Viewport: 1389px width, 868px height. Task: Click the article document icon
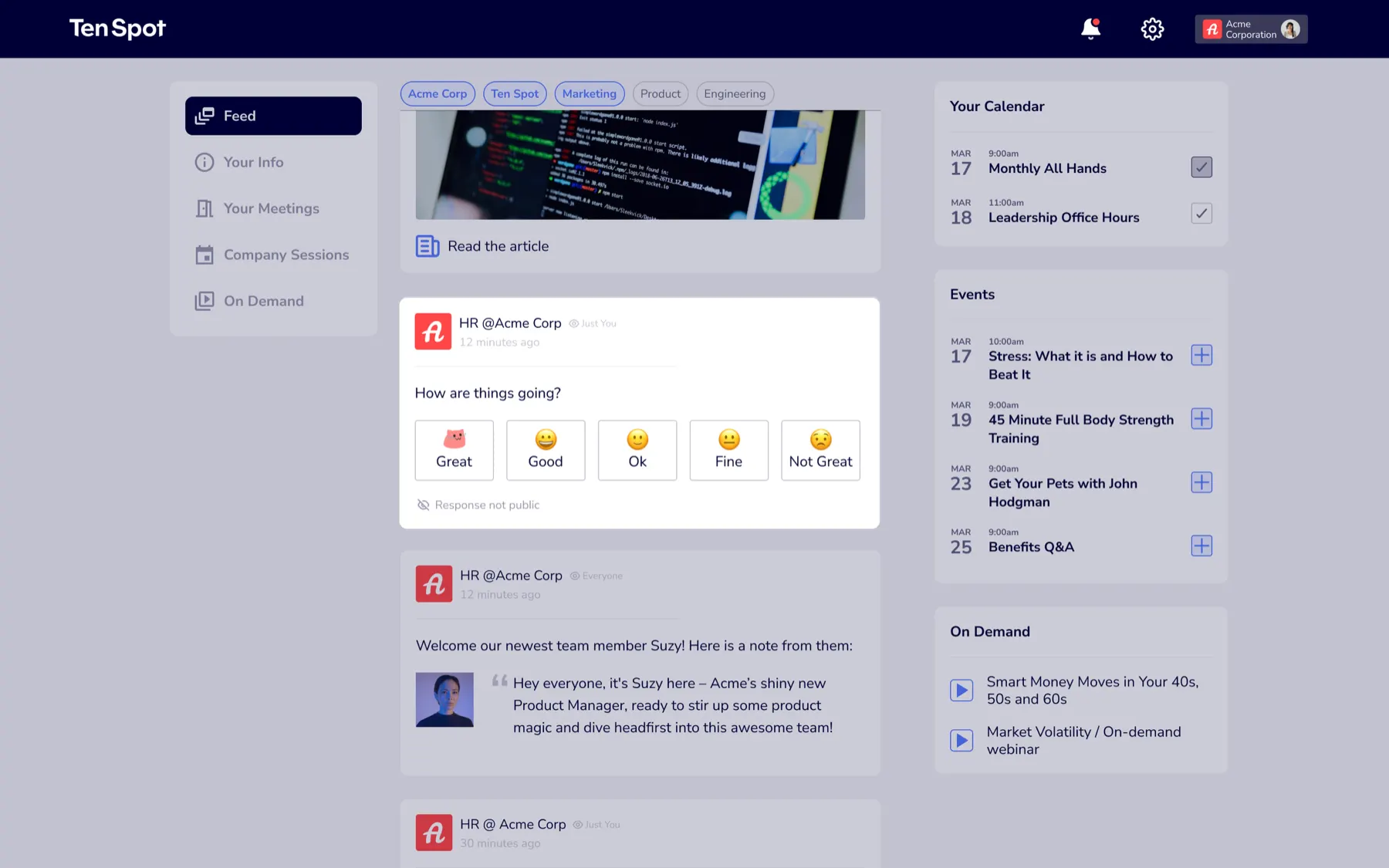tap(428, 246)
